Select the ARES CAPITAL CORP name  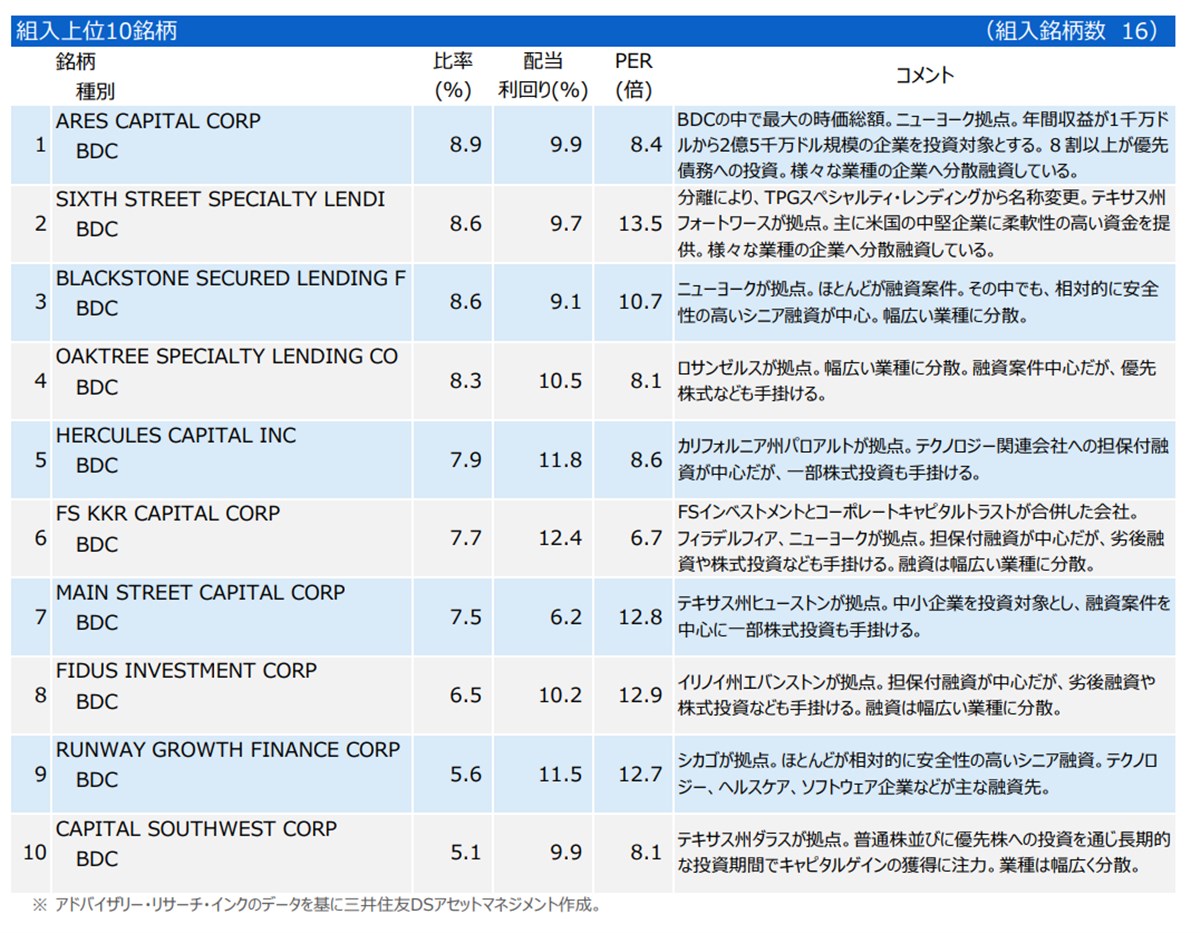tap(158, 121)
